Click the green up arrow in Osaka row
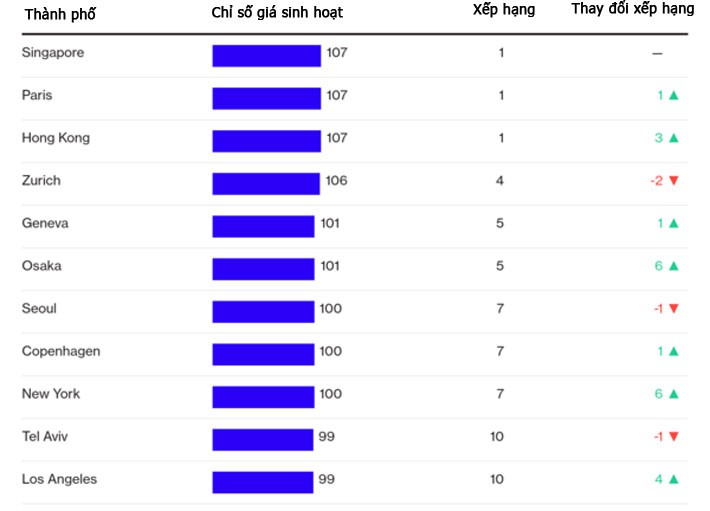This screenshot has width=710, height=511. pyautogui.click(x=674, y=266)
